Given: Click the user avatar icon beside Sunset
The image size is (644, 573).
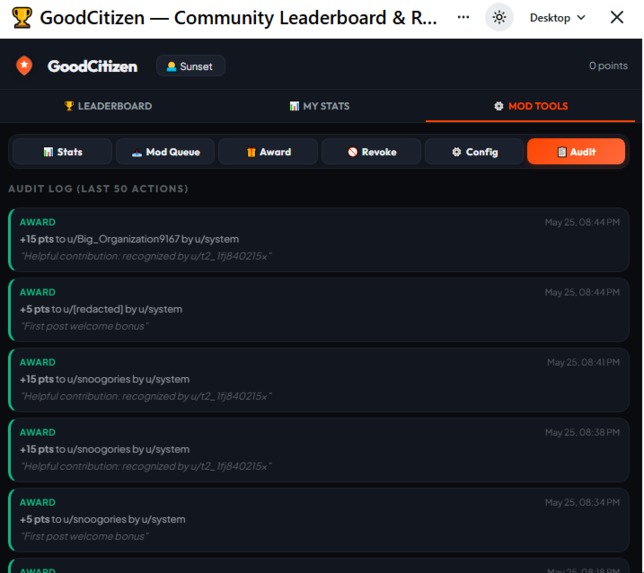Looking at the screenshot, I should click(x=171, y=67).
